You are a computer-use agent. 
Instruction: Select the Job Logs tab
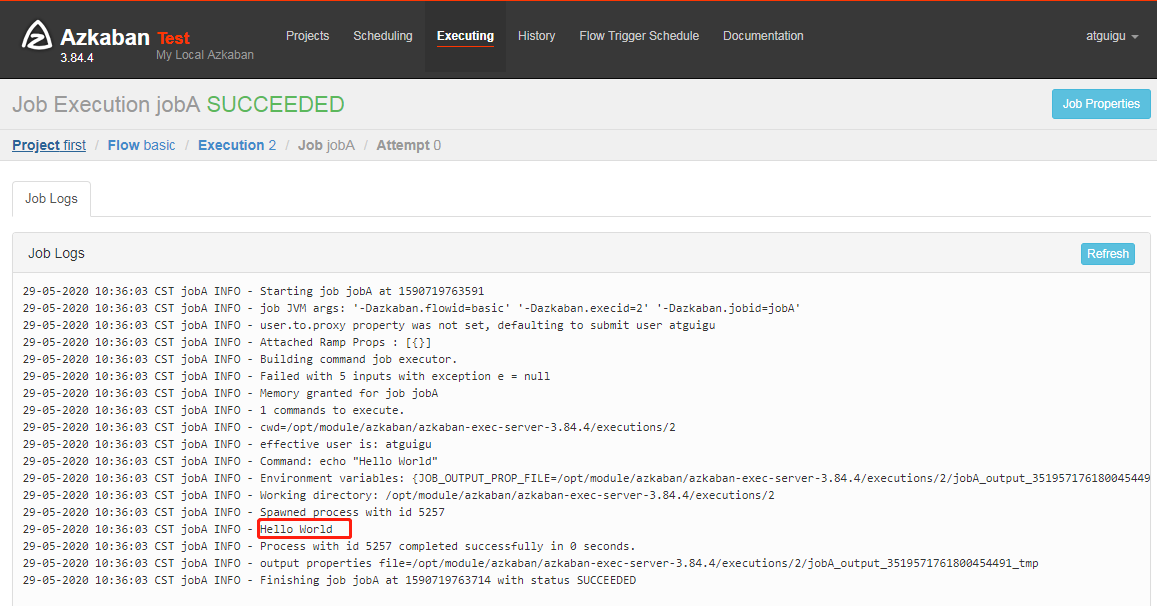coord(52,199)
